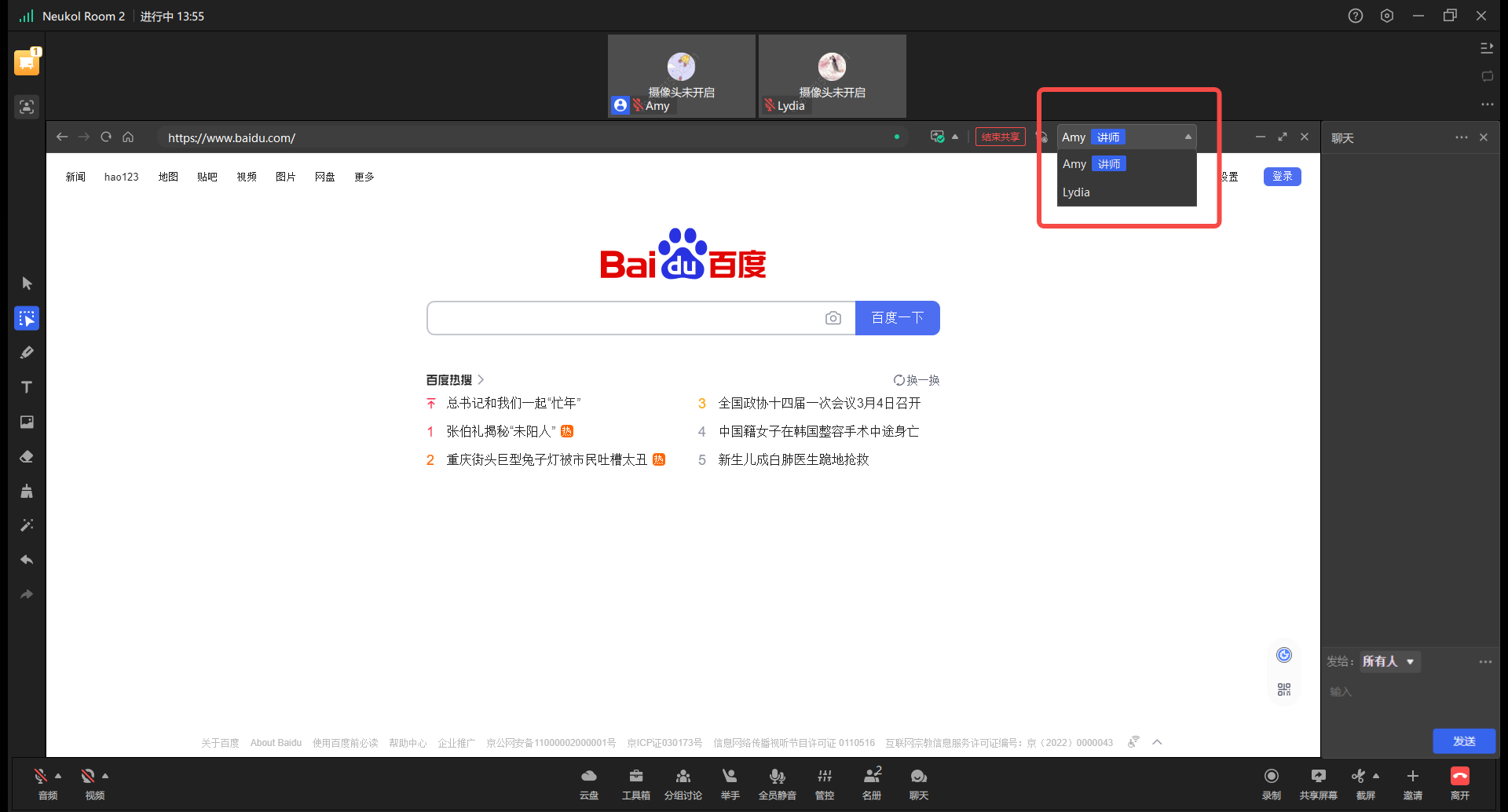Click the face-focus icon in left sidebar

click(27, 107)
